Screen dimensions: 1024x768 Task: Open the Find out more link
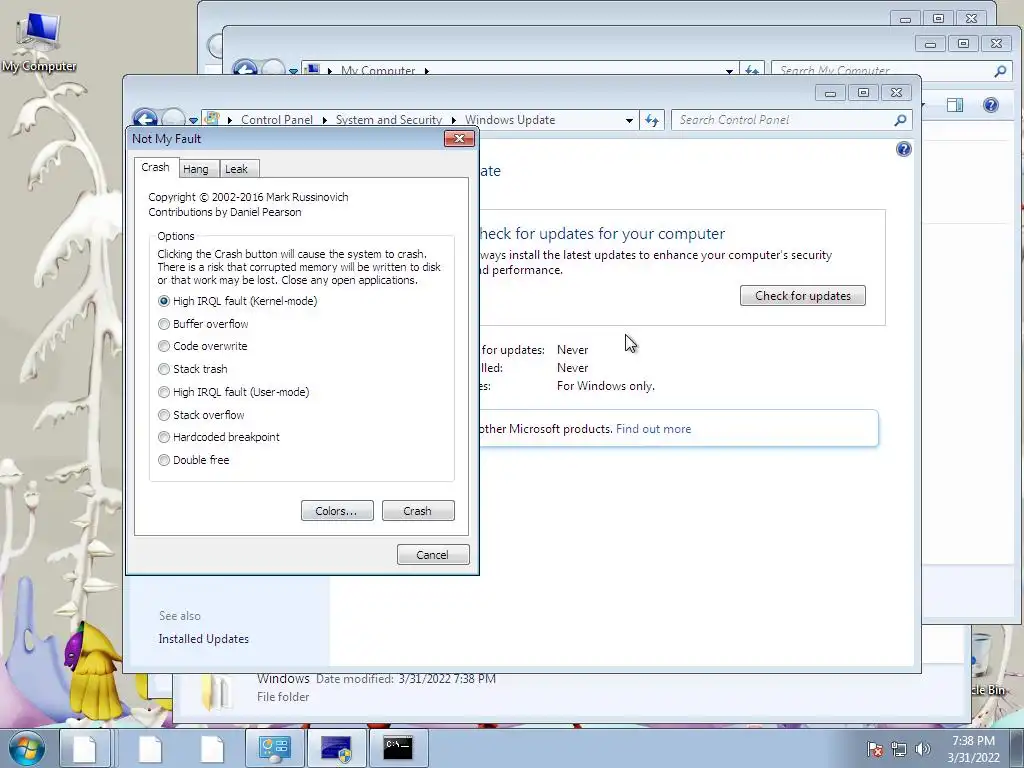coord(654,429)
